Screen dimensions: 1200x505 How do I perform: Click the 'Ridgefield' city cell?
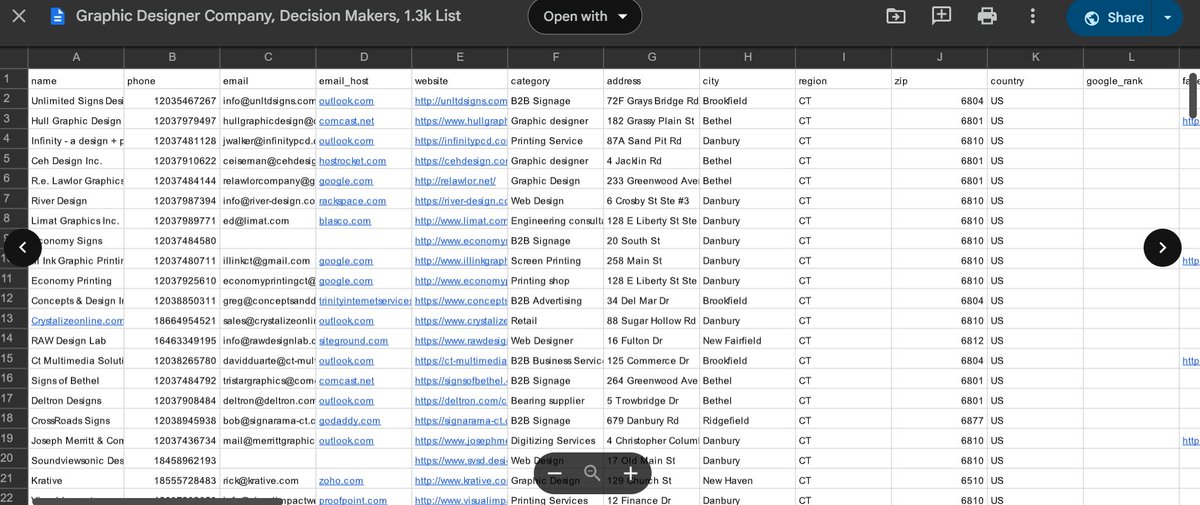coord(747,421)
